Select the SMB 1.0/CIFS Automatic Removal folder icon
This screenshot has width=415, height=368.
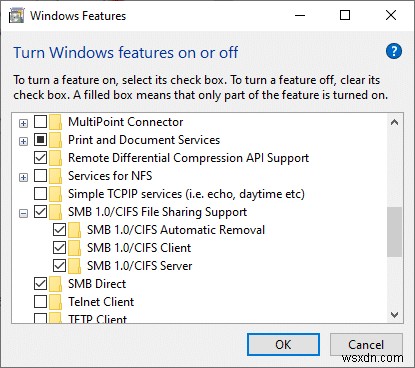coord(75,230)
